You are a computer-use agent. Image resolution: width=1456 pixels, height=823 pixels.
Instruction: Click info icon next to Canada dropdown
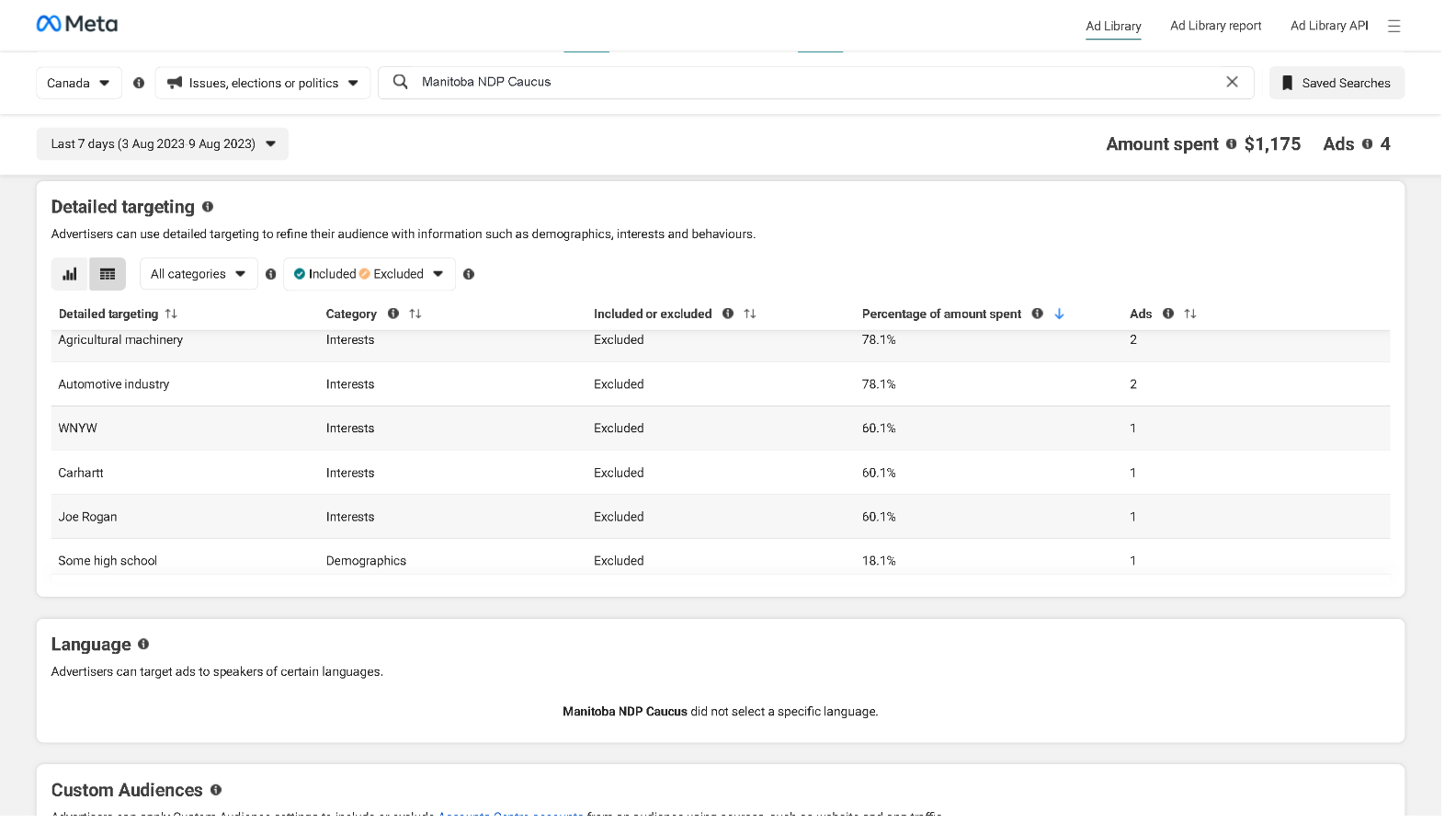139,83
